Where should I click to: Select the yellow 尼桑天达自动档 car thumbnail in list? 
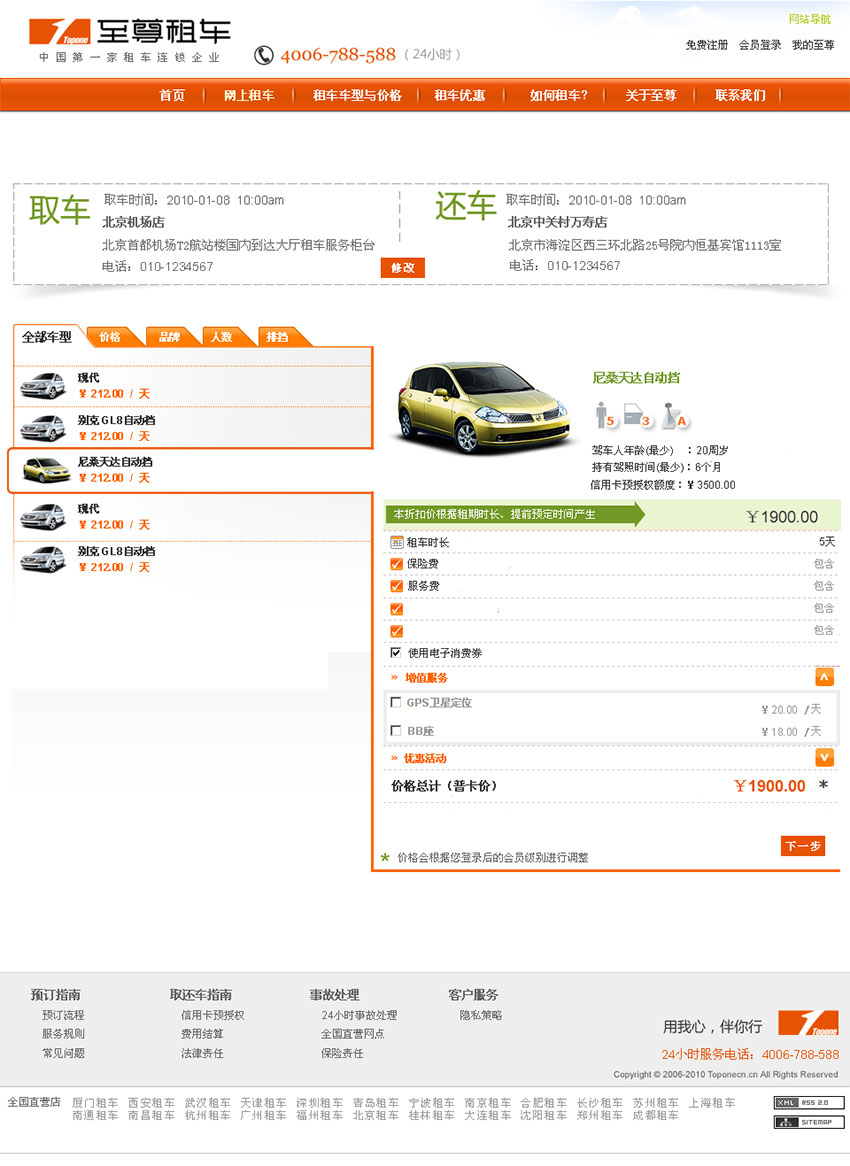pos(46,470)
